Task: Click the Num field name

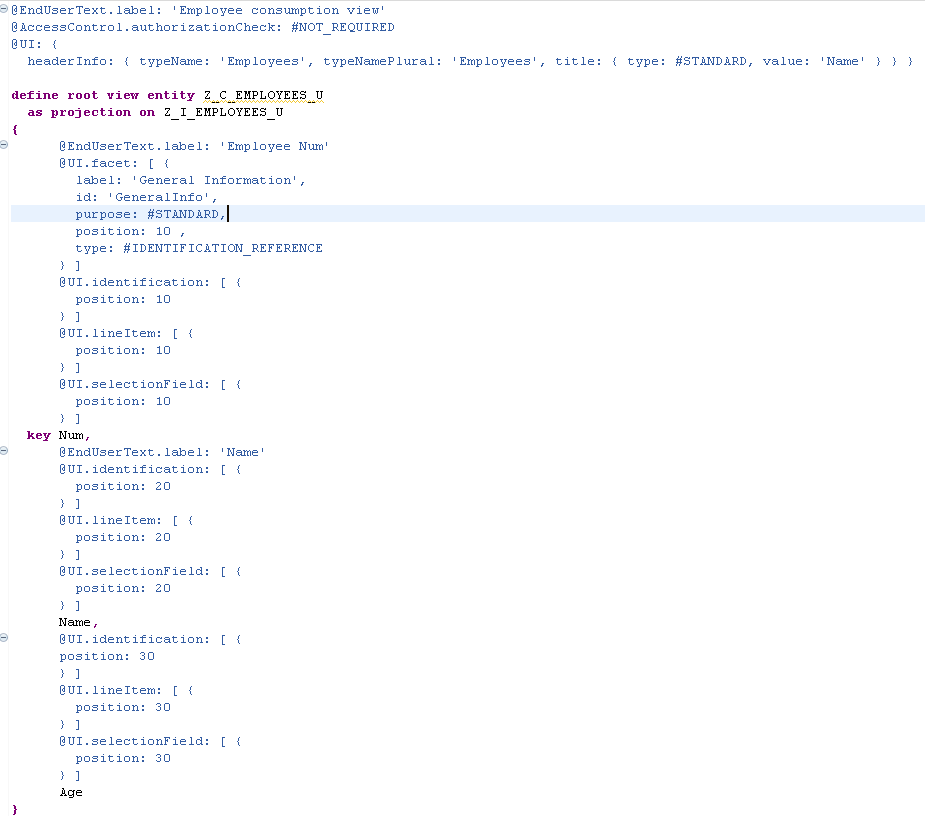Action: (71, 435)
